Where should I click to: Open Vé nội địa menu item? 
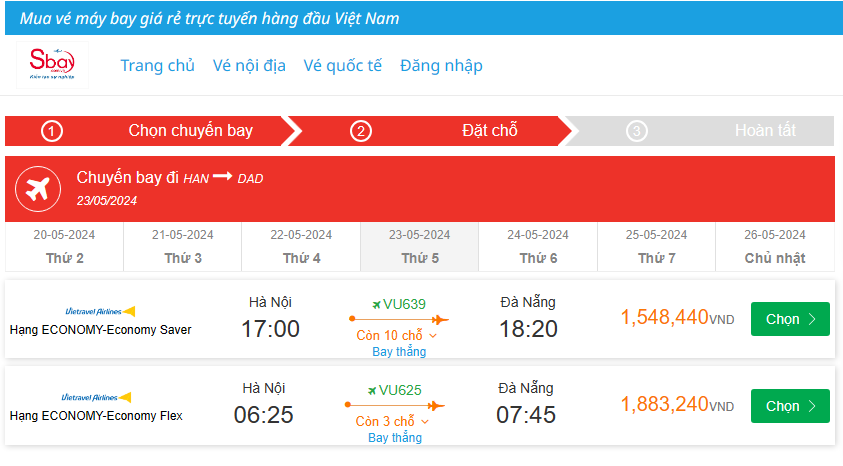coord(249,66)
